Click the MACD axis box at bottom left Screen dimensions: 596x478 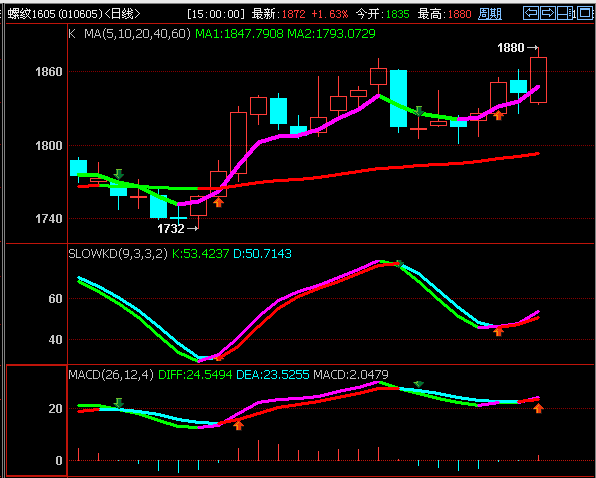[37, 420]
